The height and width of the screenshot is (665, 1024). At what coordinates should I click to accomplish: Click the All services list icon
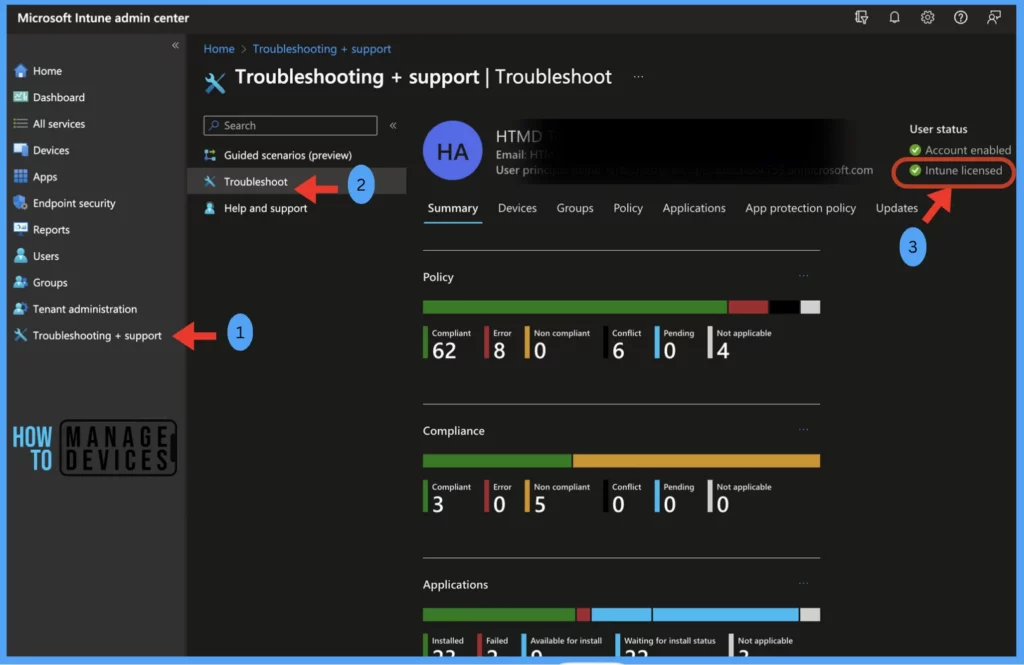pos(21,123)
